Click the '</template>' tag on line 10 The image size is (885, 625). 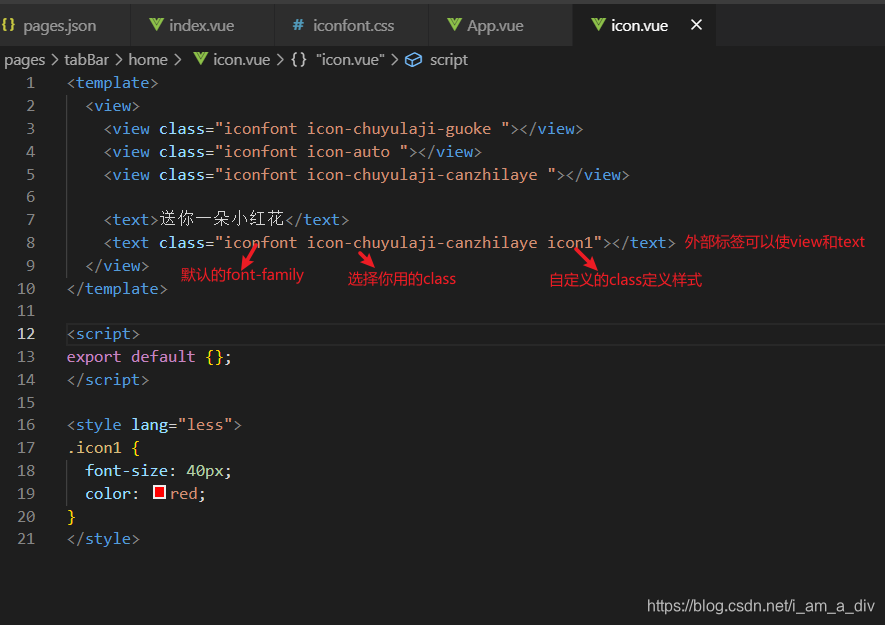pos(117,289)
